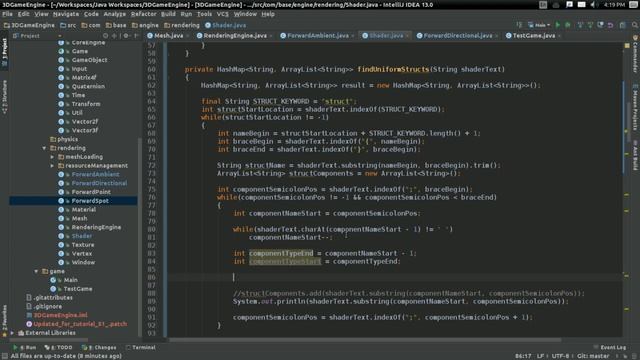
Task: Switch to the TestGame.java tab
Action: [x=533, y=36]
